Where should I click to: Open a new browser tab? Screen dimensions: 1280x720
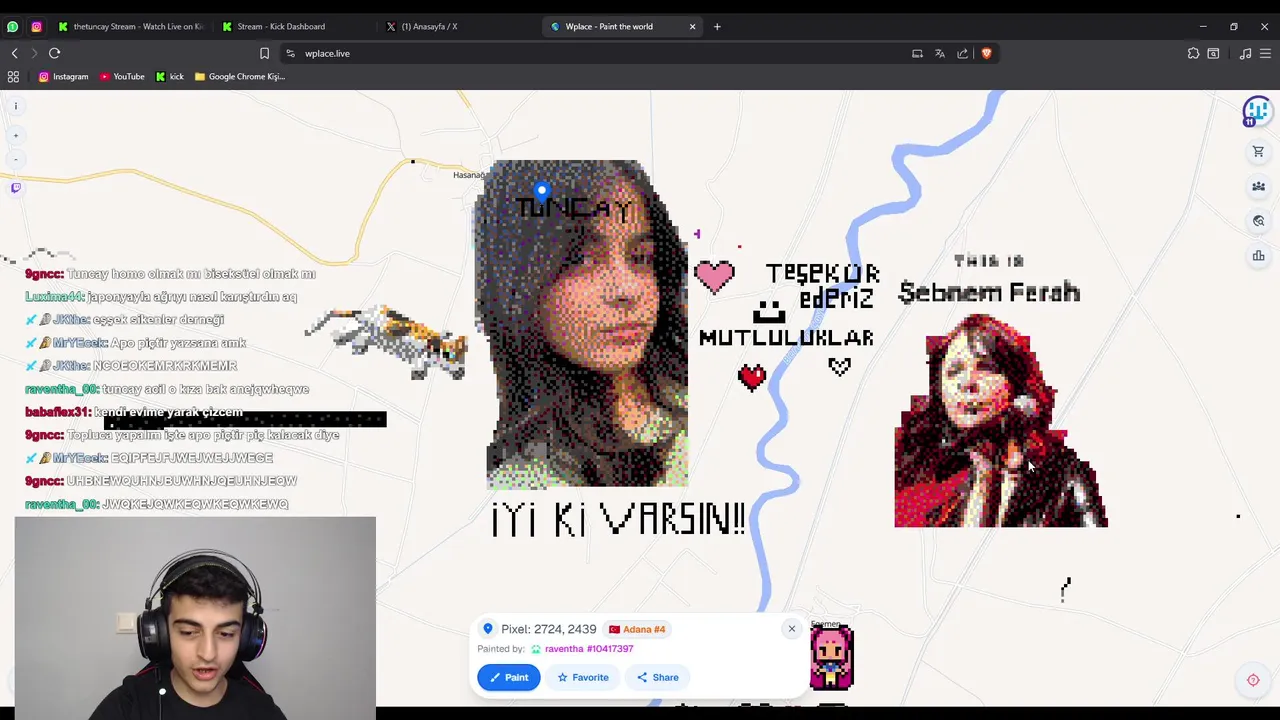tap(717, 26)
